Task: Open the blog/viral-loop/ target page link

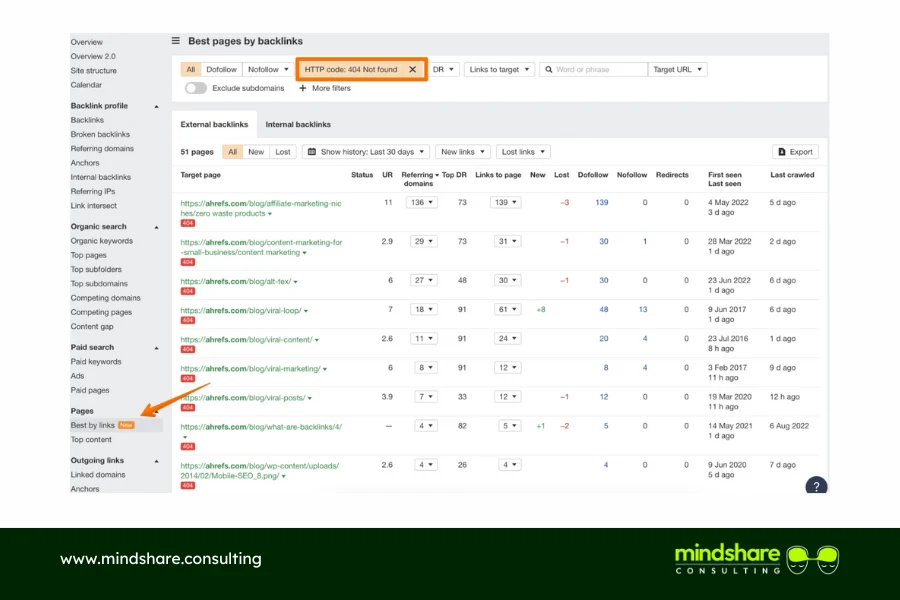Action: click(241, 311)
